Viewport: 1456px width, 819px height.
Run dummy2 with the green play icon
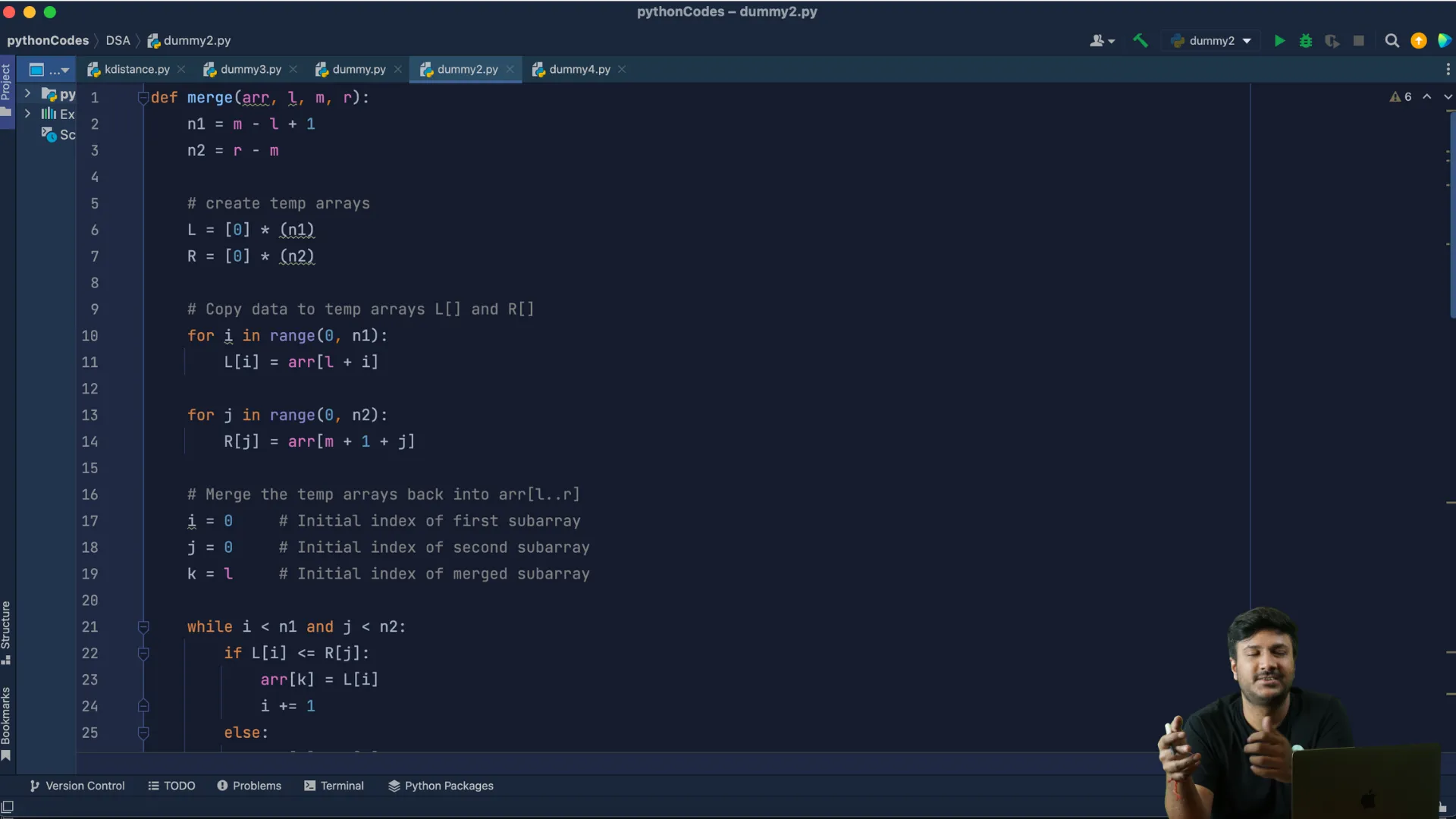(x=1279, y=41)
